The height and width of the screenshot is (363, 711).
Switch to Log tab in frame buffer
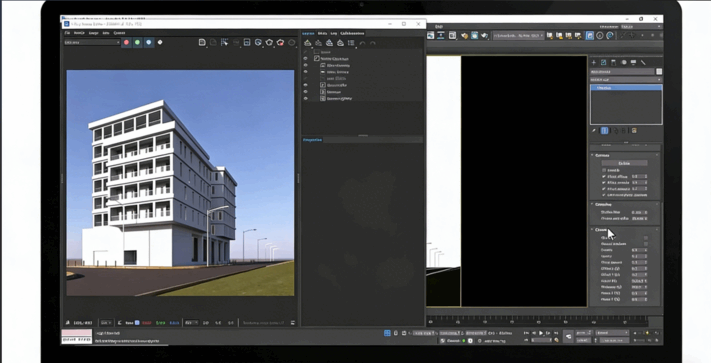click(x=334, y=33)
